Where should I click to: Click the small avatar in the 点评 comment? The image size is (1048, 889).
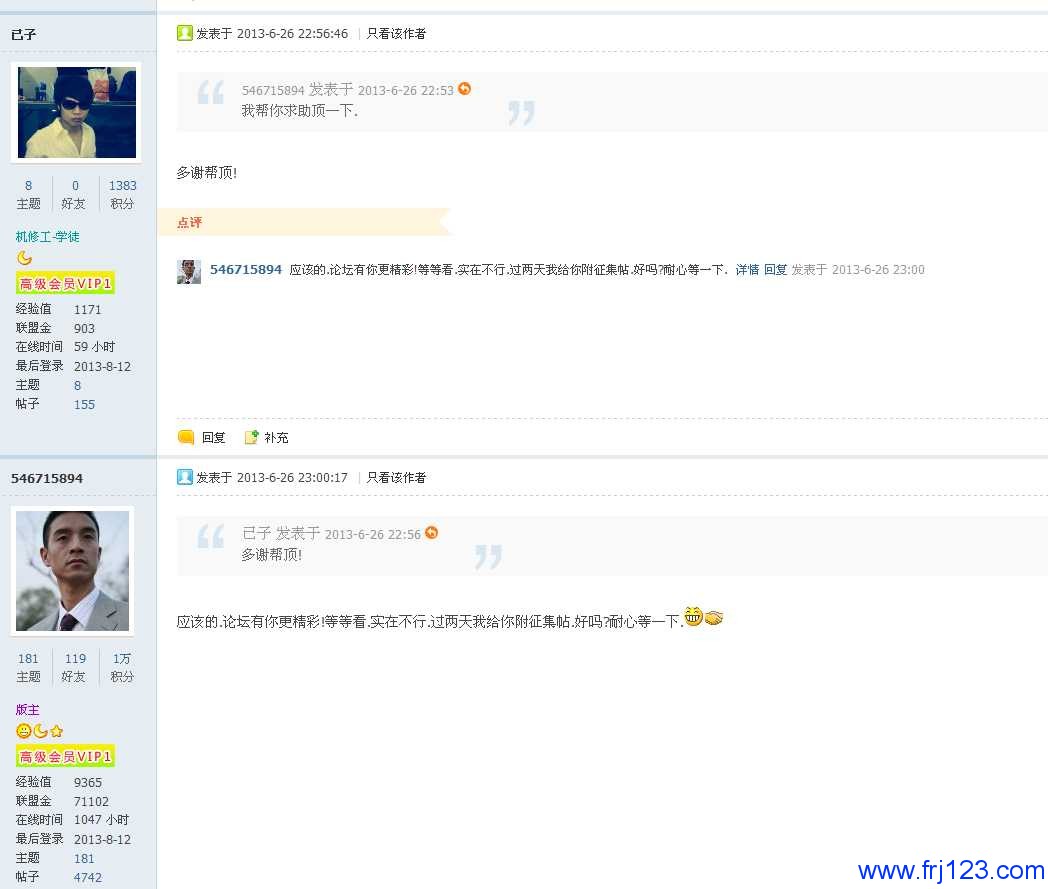(188, 271)
